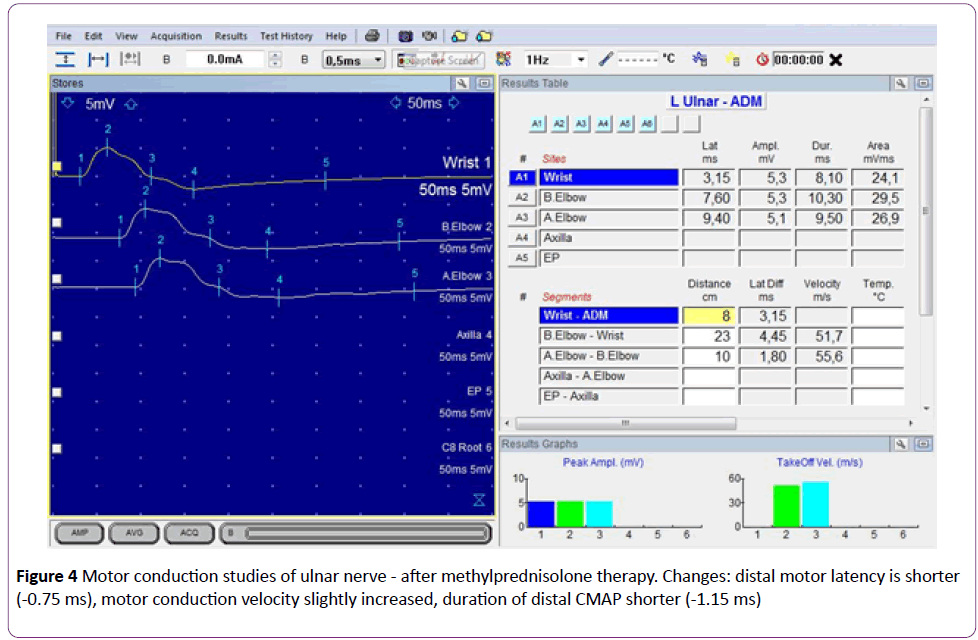Viewport: 978px width, 640px height.
Task: Open the second yellow folder icon
Action: pyautogui.click(x=485, y=36)
